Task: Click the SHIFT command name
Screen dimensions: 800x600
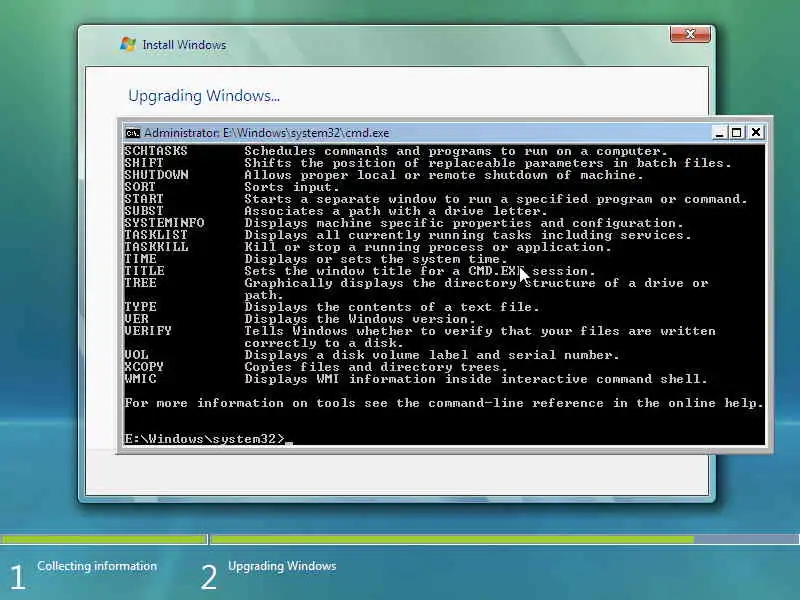Action: [144, 163]
